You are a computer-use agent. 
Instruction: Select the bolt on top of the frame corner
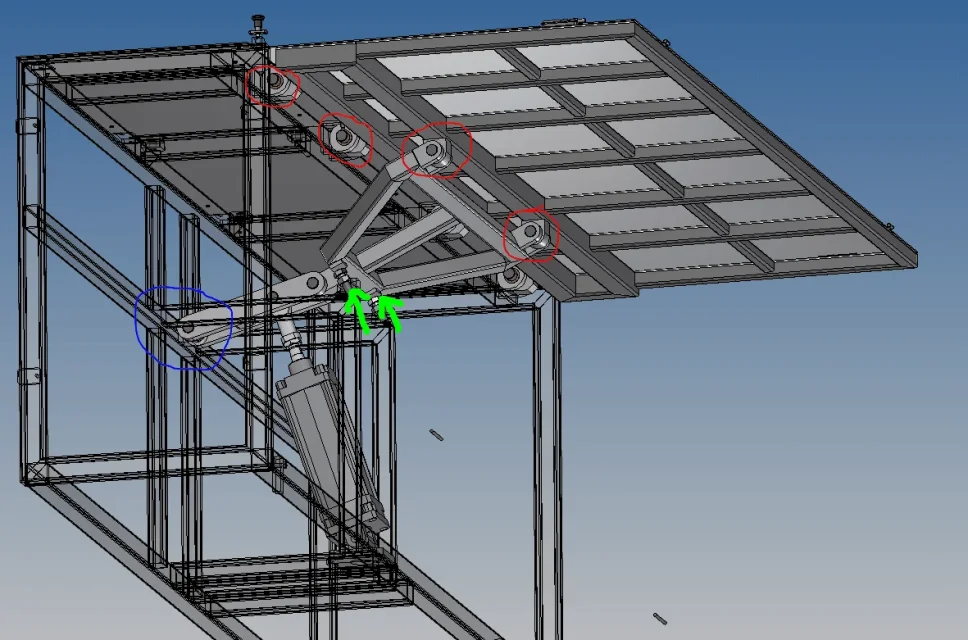(x=257, y=27)
